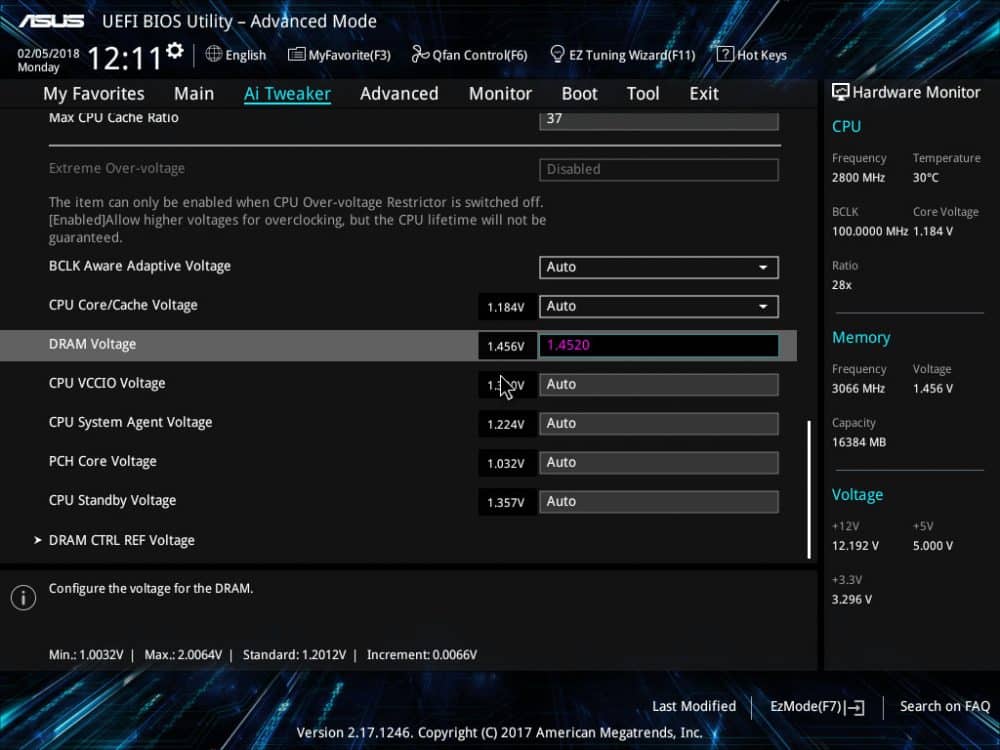Screen dimensions: 1000x750
Task: Click the 12:11 clock display
Action: coord(124,59)
